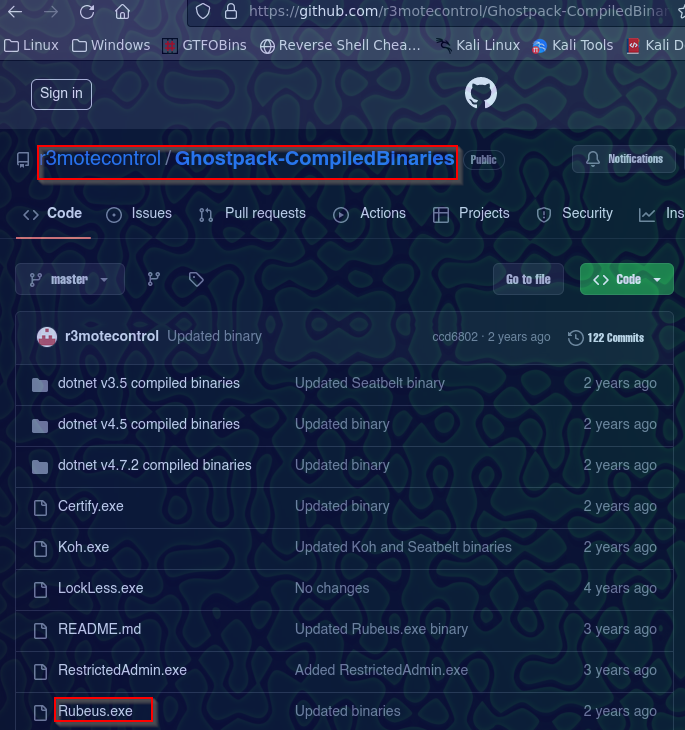Click the commit history clock icon
685x730 pixels.
pyautogui.click(x=575, y=337)
